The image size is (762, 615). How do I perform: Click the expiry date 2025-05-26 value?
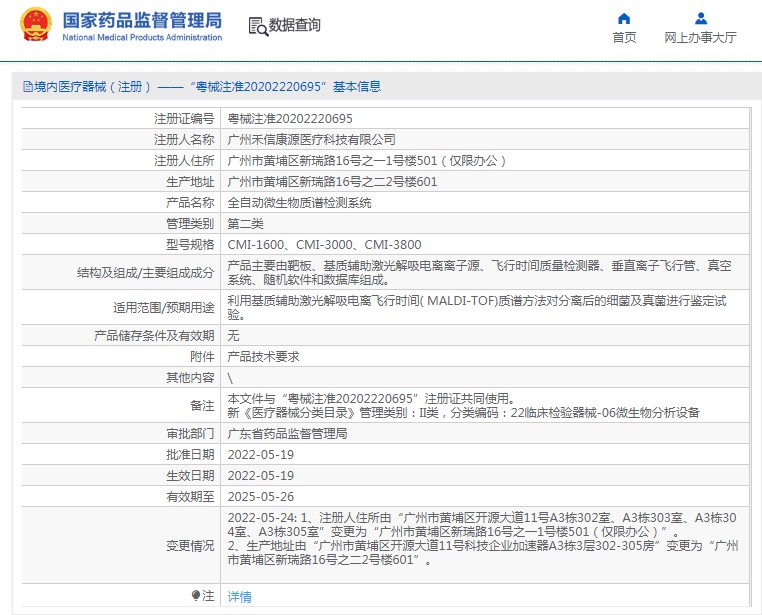pos(260,497)
